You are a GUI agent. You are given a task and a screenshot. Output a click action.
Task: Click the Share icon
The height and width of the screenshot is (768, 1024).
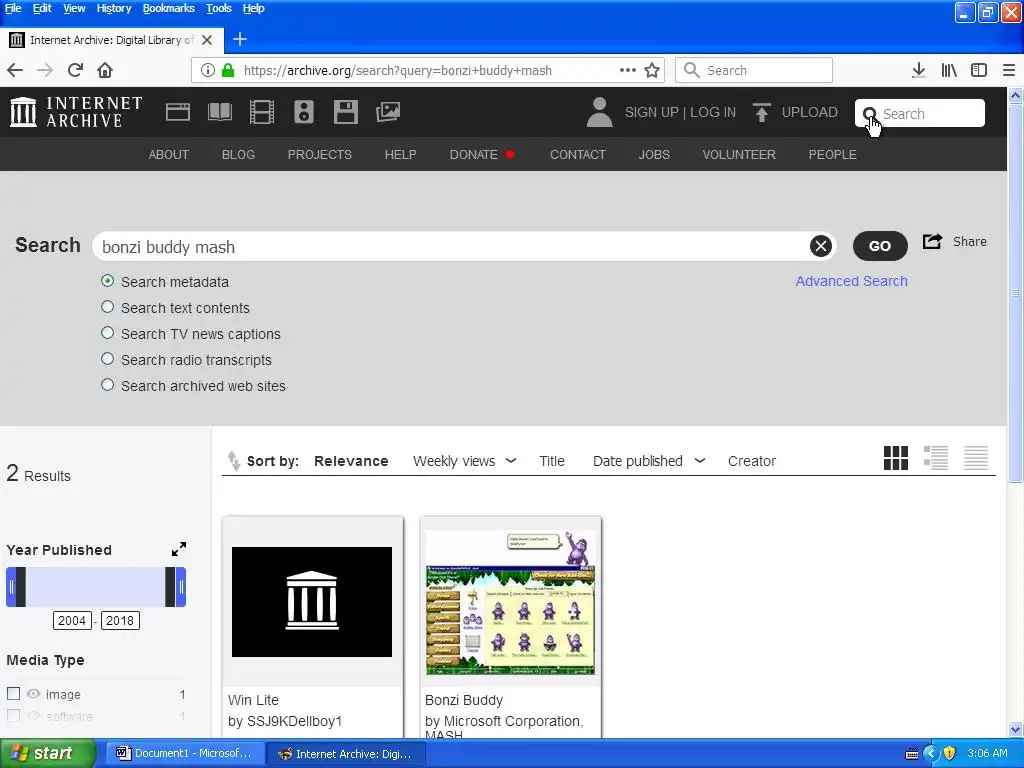click(x=933, y=242)
